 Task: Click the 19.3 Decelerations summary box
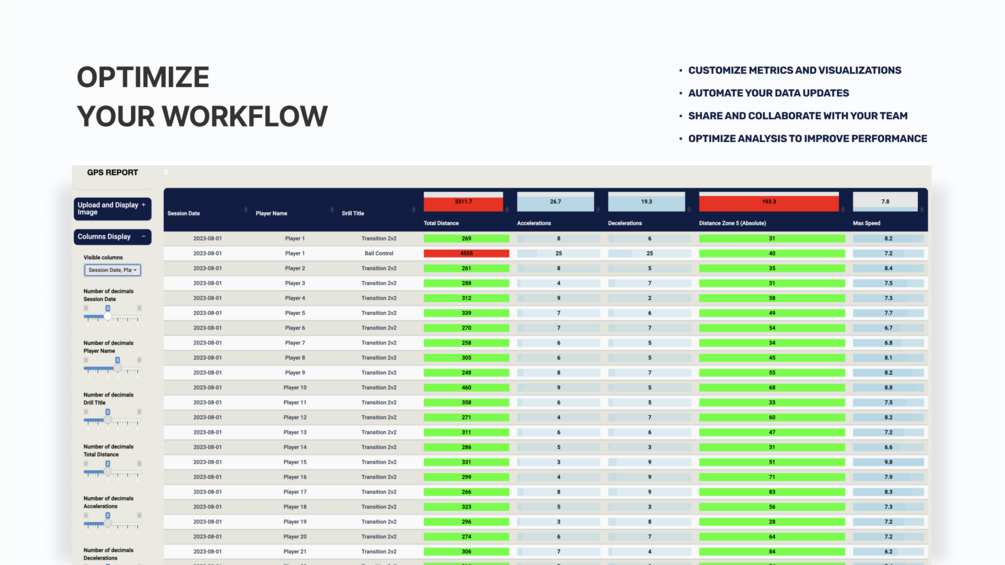[646, 202]
